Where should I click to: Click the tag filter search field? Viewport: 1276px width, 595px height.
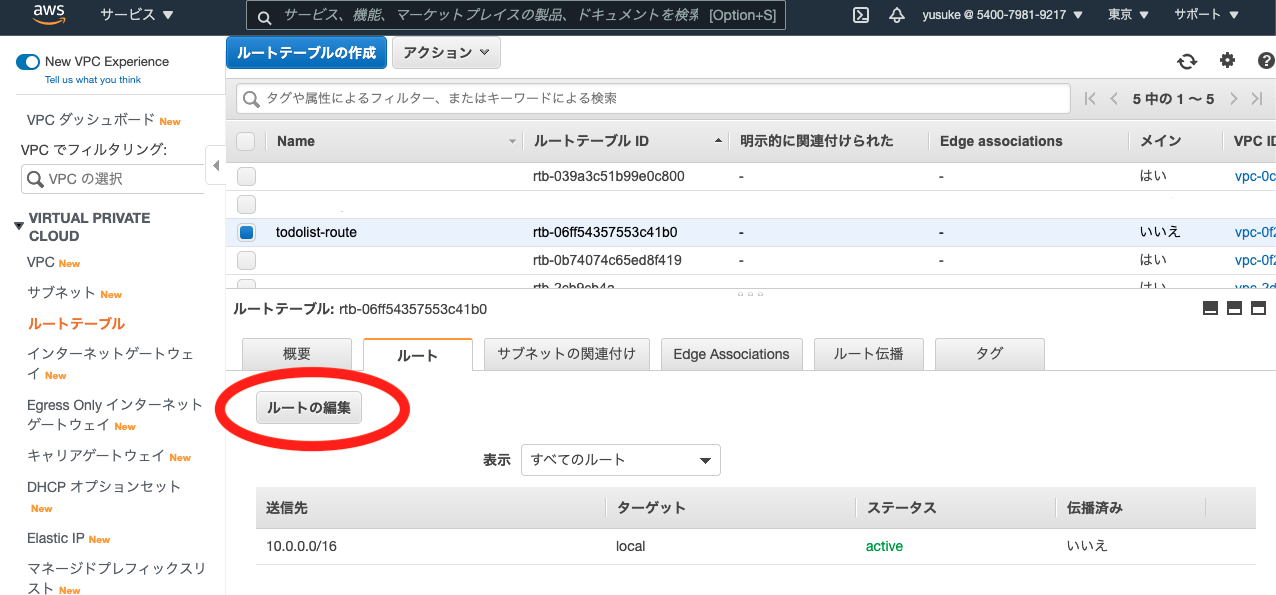coord(652,99)
